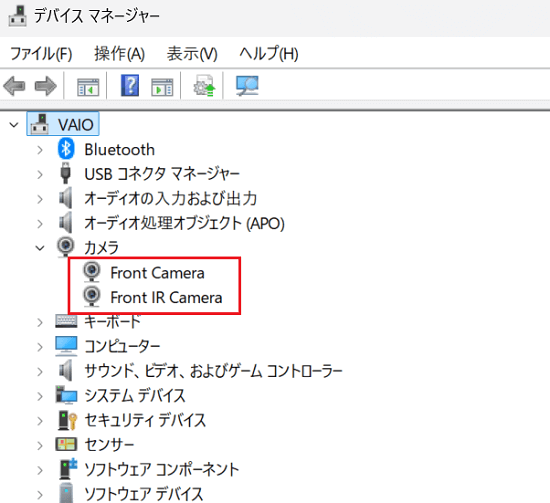Open the 表示(V) menu
Viewport: 550px width, 503px height.
192,54
